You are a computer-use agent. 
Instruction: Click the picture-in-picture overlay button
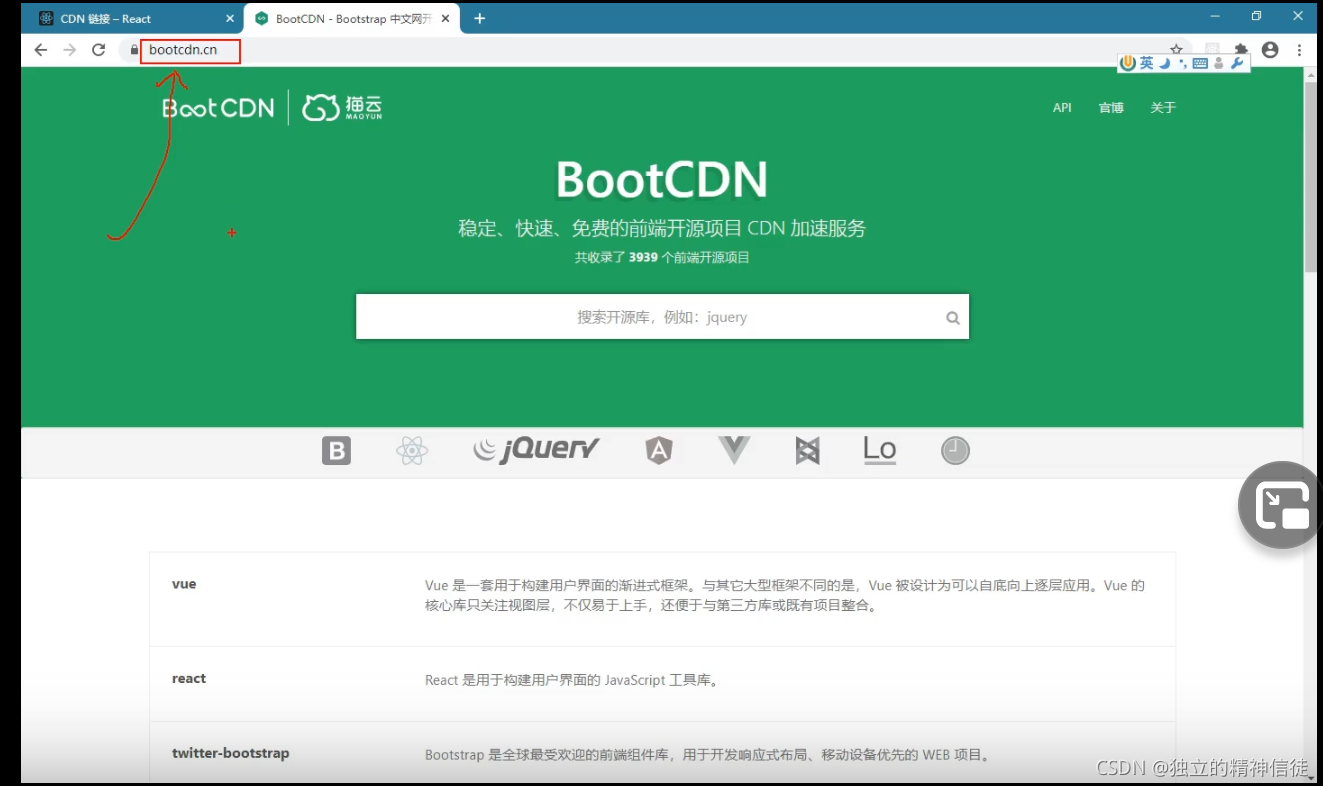pyautogui.click(x=1282, y=506)
